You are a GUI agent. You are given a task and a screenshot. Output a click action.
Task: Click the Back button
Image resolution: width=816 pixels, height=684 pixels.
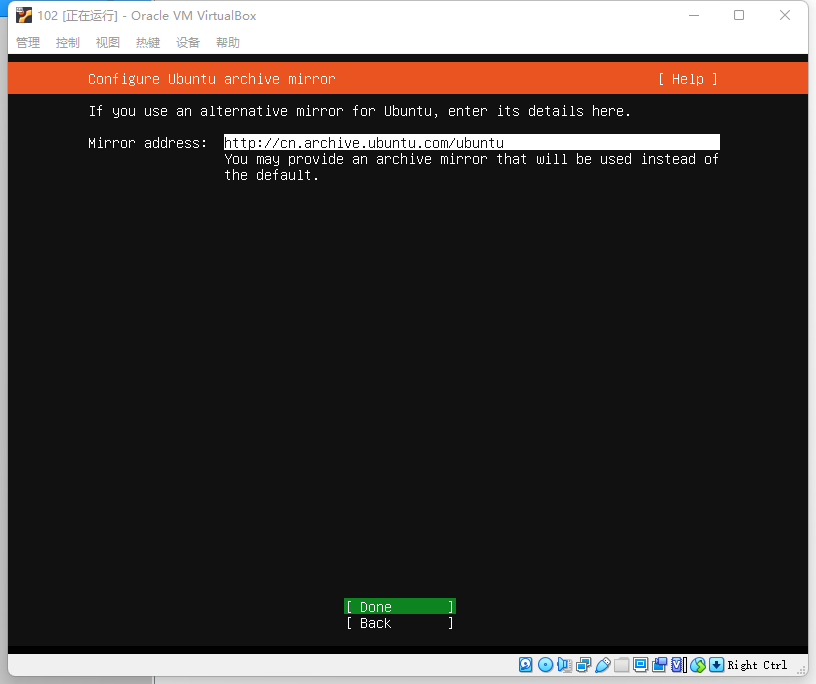tap(400, 623)
